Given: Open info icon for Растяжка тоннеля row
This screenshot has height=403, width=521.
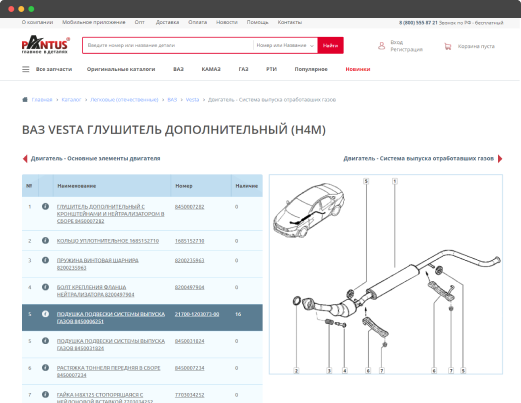Looking at the screenshot, I should (x=45, y=368).
